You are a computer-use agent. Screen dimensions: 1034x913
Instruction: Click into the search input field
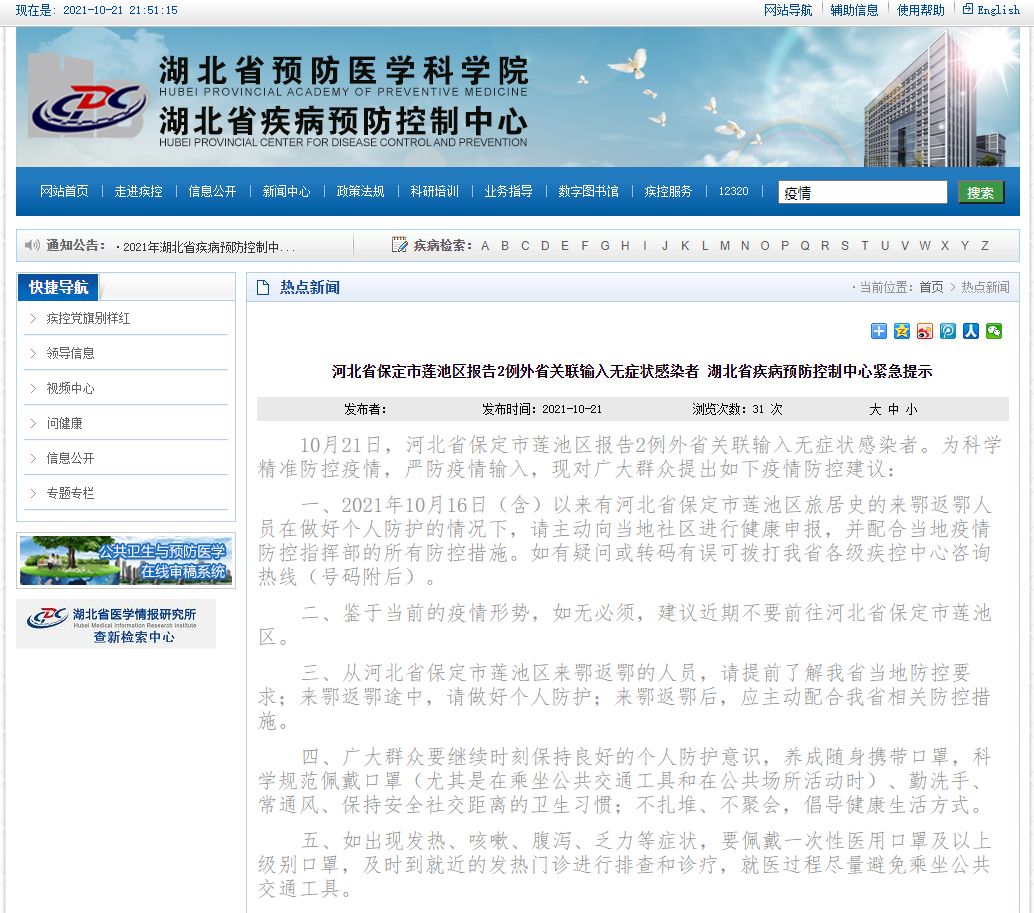[862, 192]
